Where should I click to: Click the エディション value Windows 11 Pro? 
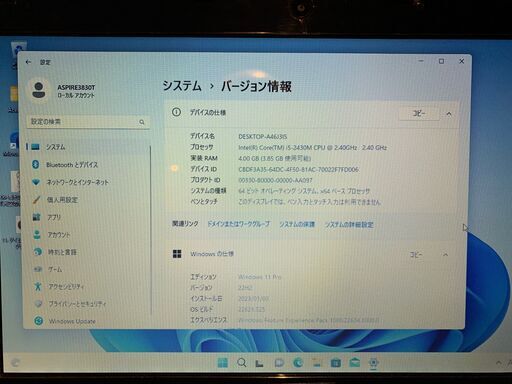pos(260,277)
